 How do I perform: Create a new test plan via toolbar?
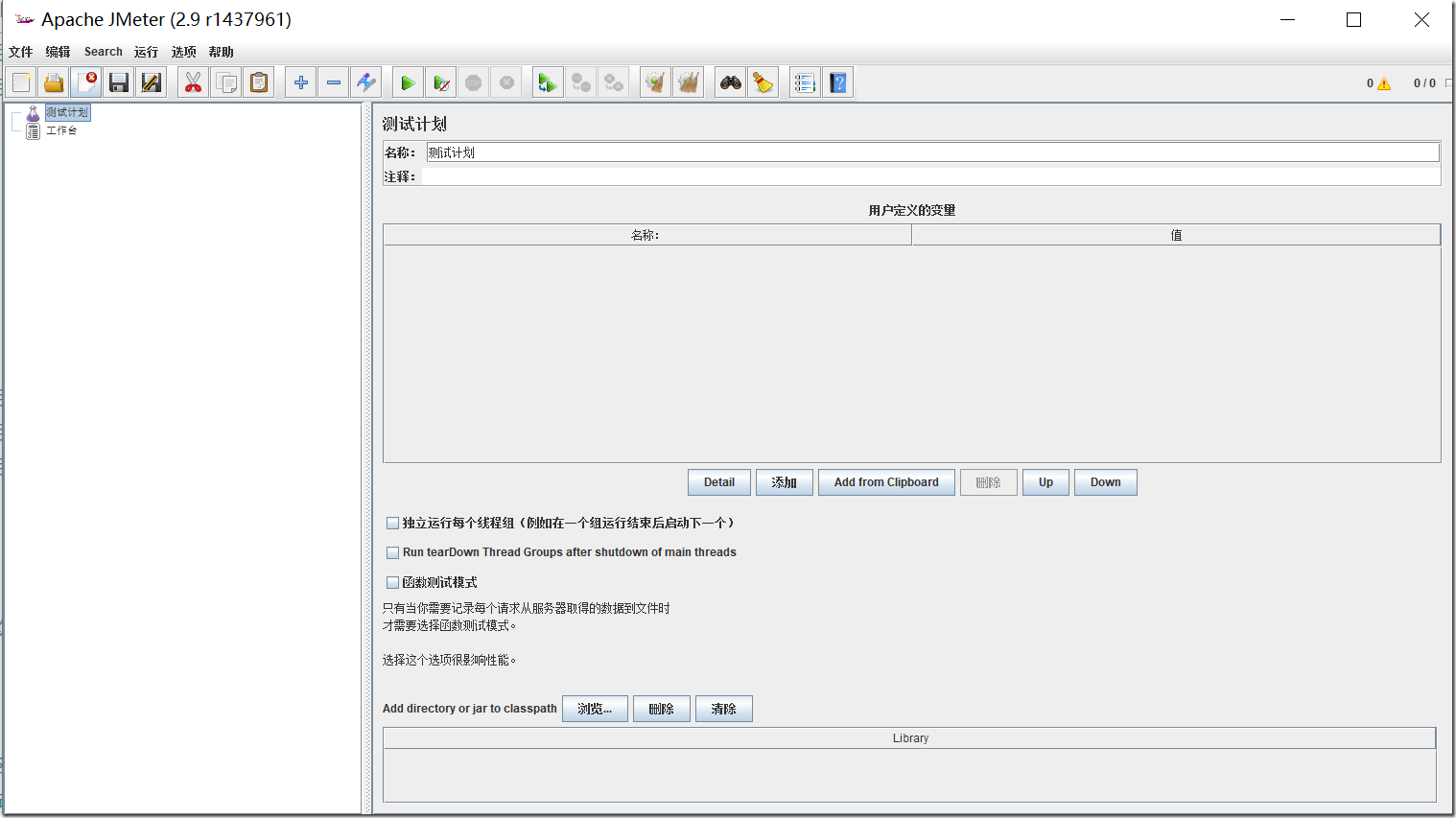click(21, 82)
